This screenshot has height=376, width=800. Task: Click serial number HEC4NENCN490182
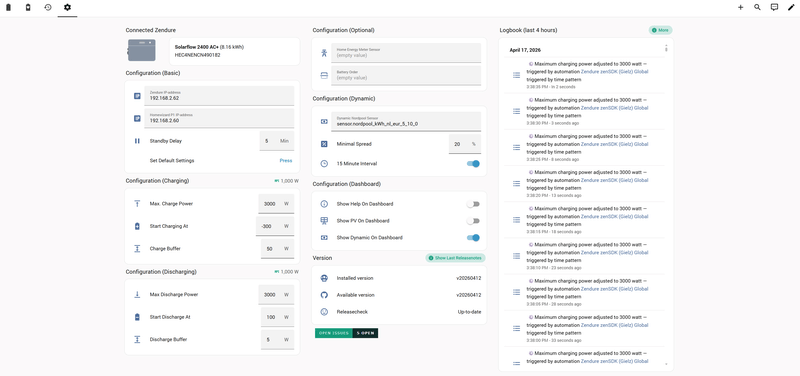pyautogui.click(x=197, y=55)
